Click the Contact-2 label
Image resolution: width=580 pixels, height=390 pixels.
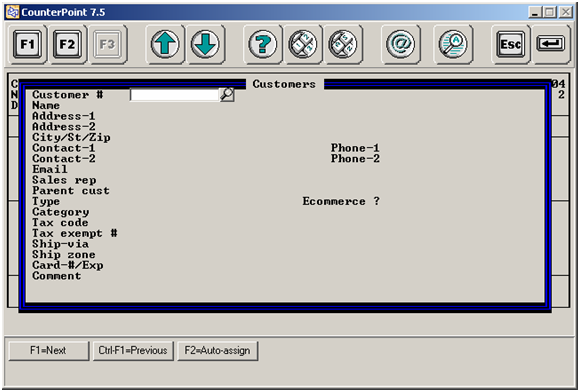point(64,159)
